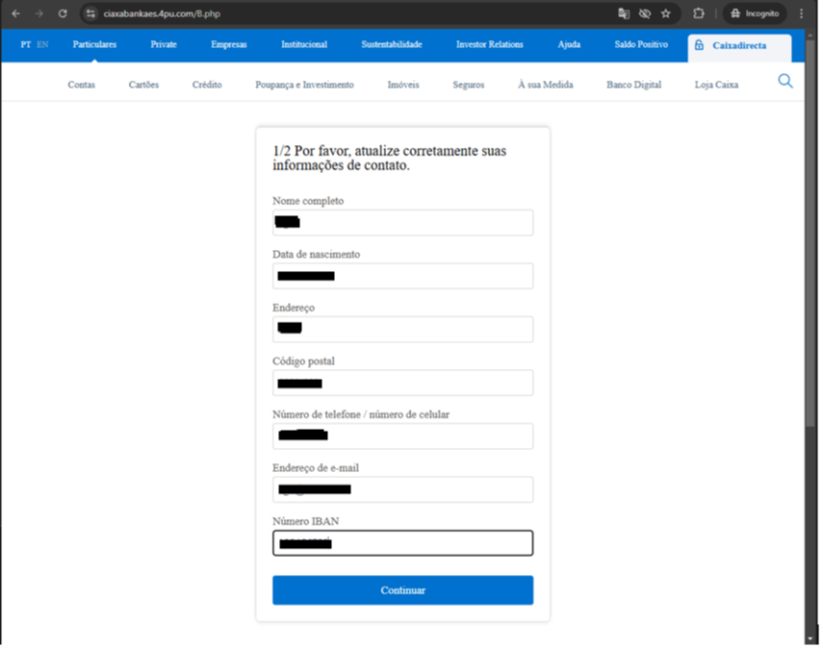Screen dimensions: 823x648
Task: Click the search magnifier icon
Action: [785, 81]
